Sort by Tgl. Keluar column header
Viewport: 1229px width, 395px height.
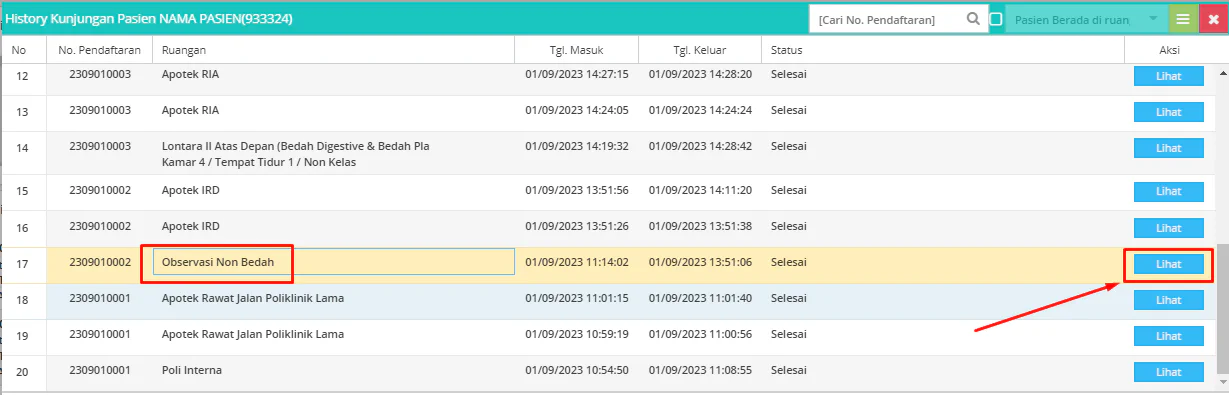tap(699, 50)
